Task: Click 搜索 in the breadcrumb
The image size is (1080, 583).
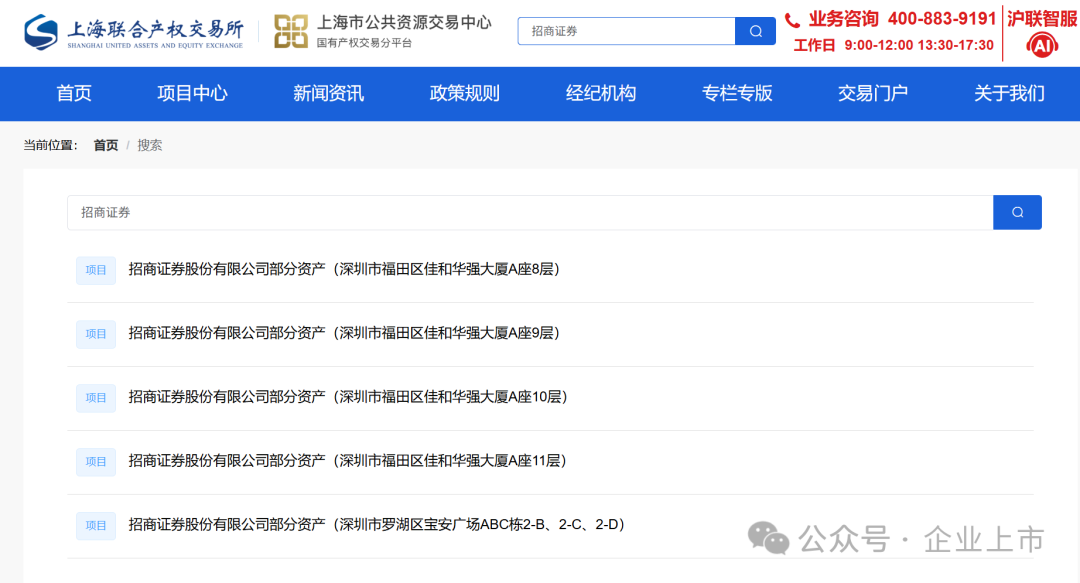Action: click(149, 145)
